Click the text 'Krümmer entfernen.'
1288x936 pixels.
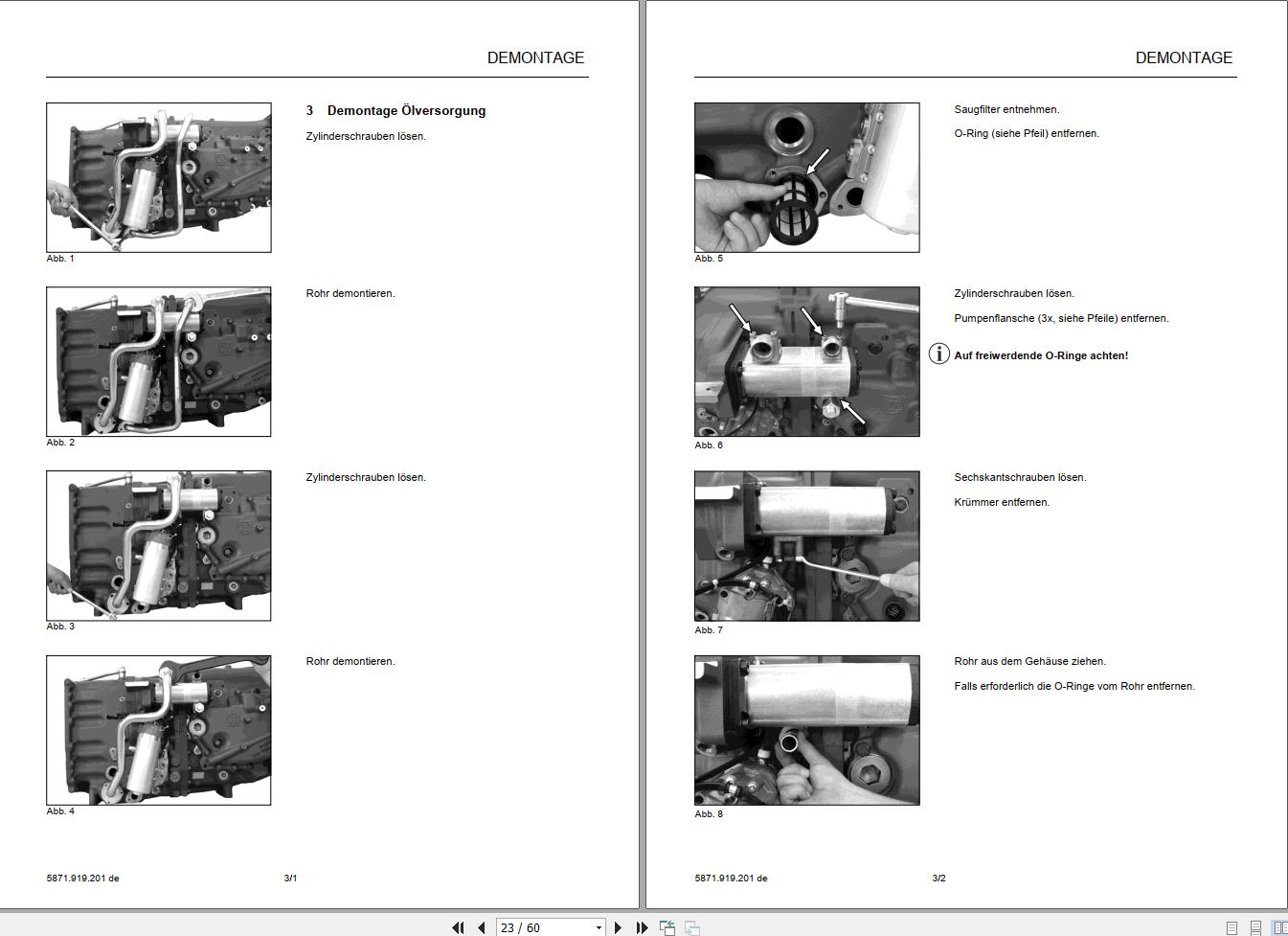pyautogui.click(x=1002, y=502)
